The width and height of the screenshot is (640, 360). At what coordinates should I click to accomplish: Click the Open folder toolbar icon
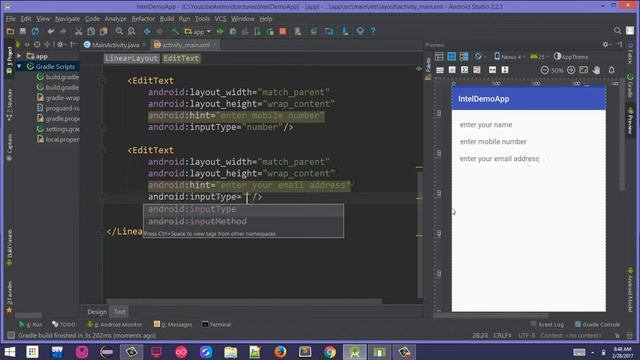(x=10, y=31)
